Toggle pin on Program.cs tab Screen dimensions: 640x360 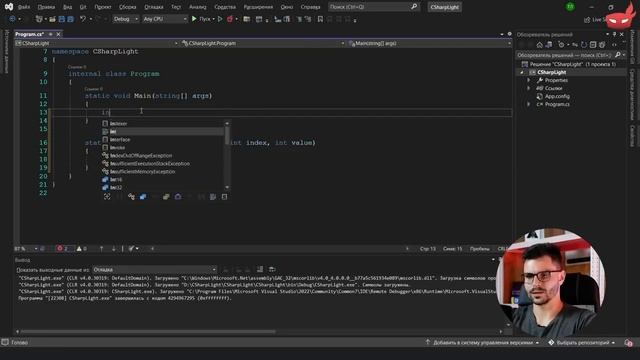[51, 34]
